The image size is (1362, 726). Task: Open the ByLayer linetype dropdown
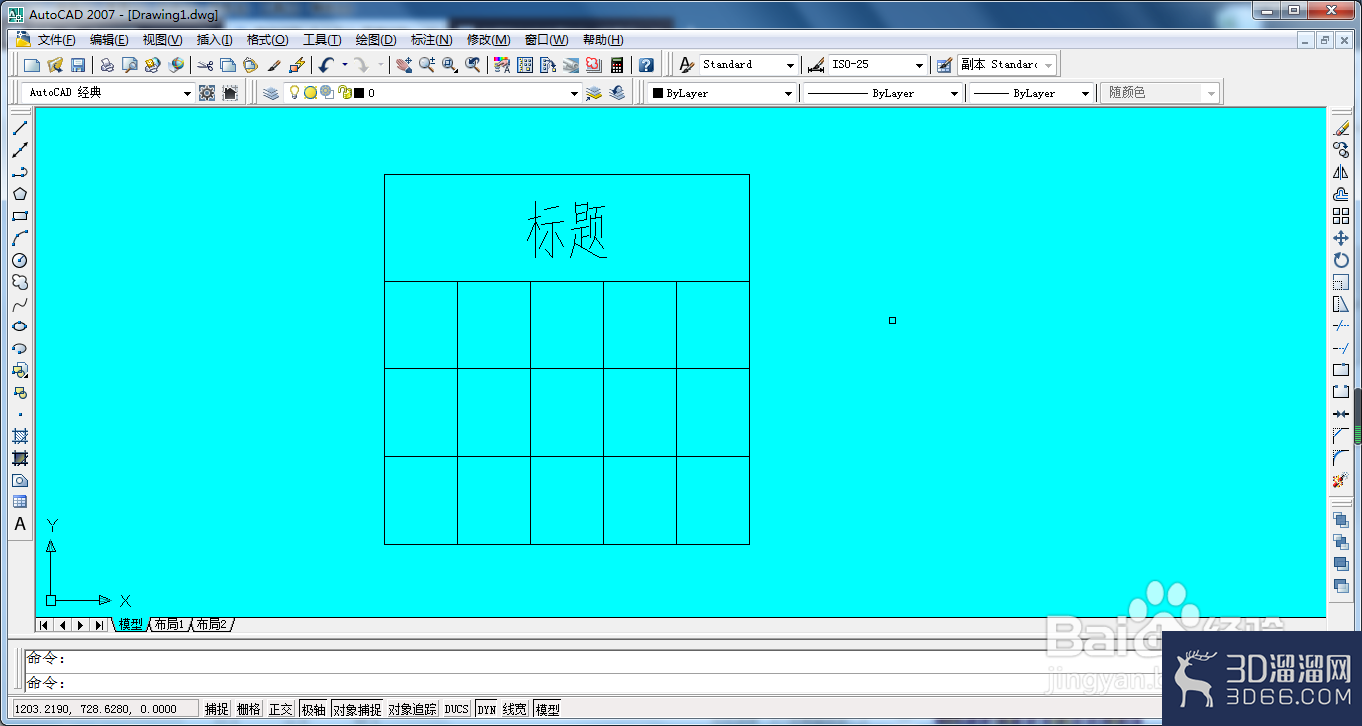pos(883,93)
